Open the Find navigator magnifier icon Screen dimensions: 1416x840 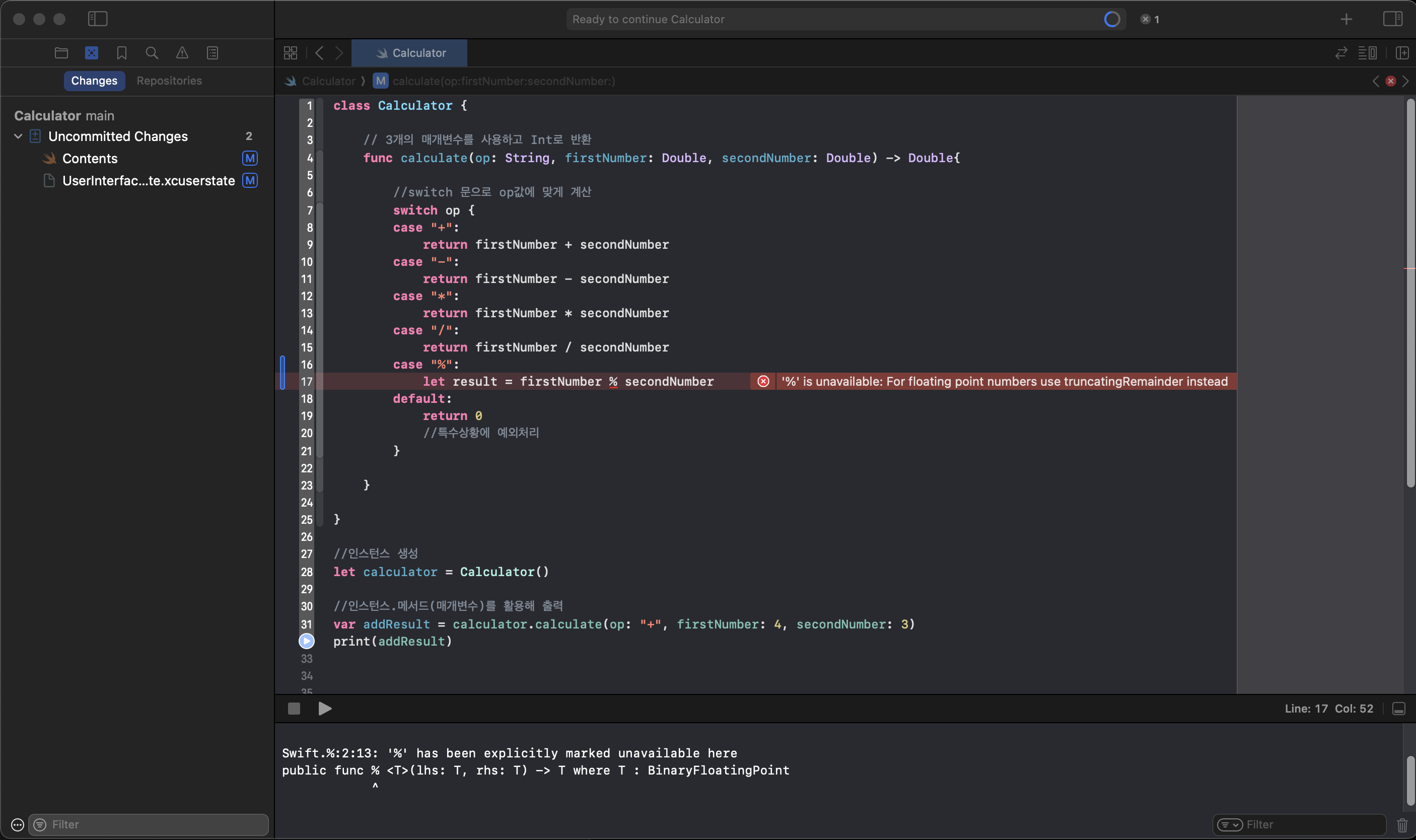[152, 53]
